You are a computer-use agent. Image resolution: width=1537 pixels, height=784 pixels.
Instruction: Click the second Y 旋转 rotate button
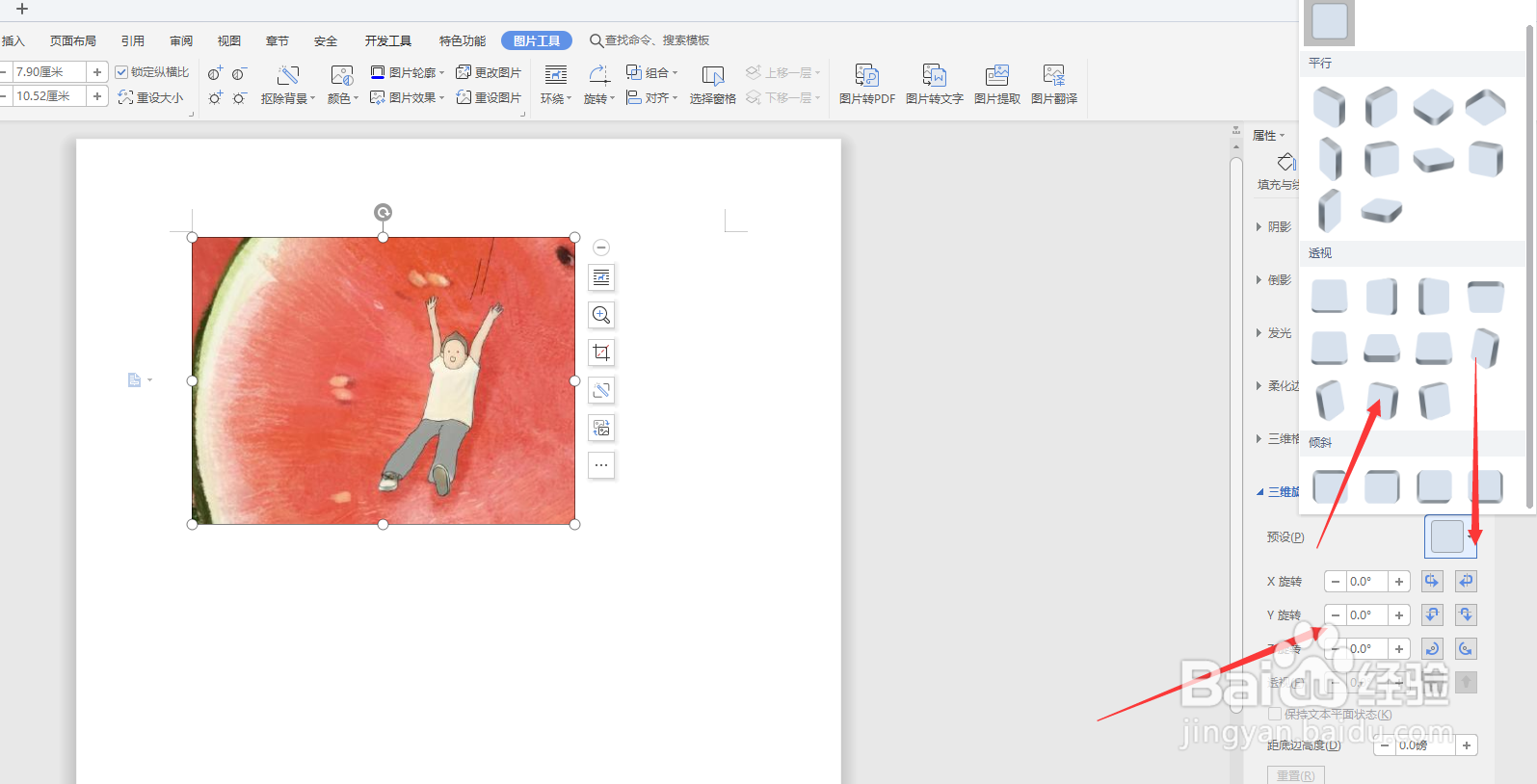1466,614
